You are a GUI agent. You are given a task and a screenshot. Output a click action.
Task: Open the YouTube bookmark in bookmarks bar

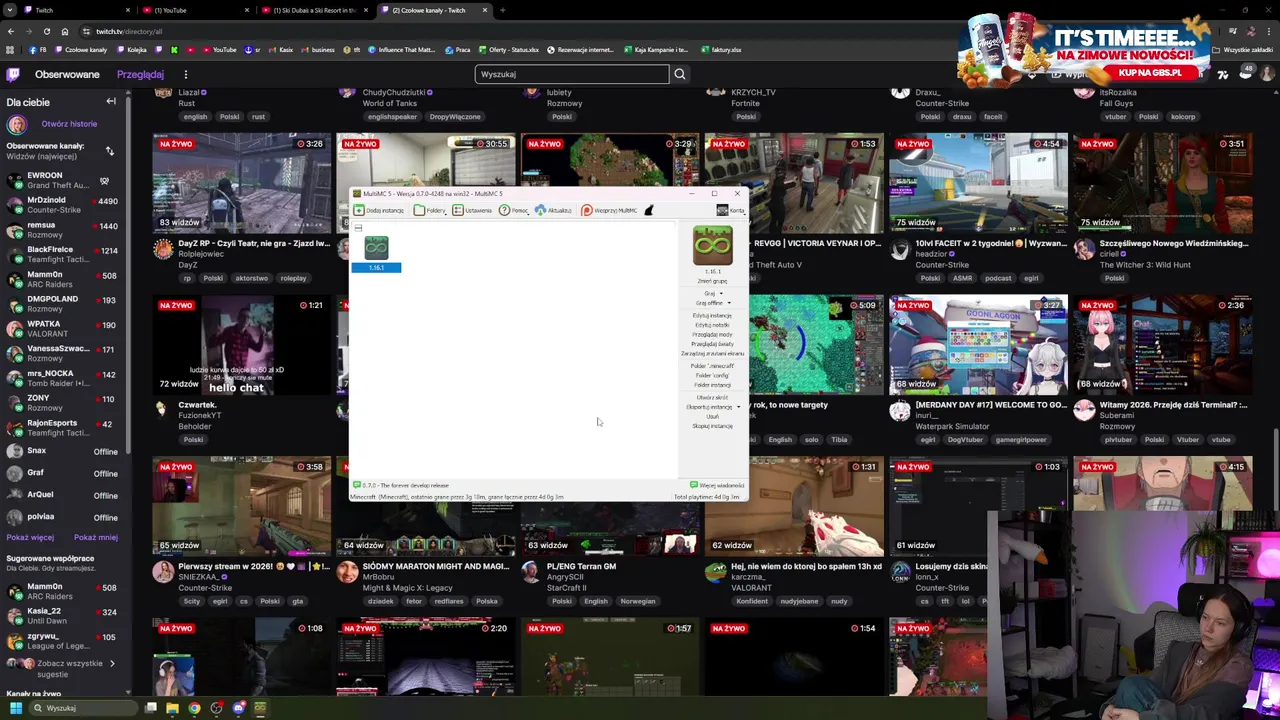(220, 50)
